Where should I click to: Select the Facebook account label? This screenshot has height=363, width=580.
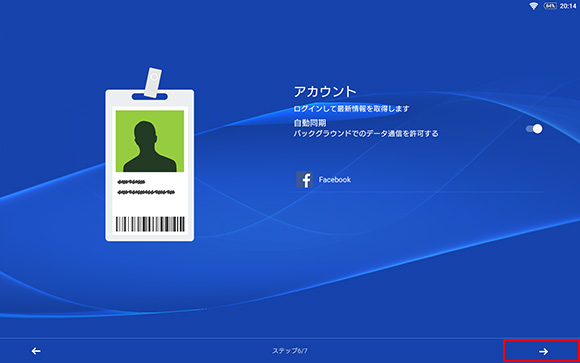point(335,180)
